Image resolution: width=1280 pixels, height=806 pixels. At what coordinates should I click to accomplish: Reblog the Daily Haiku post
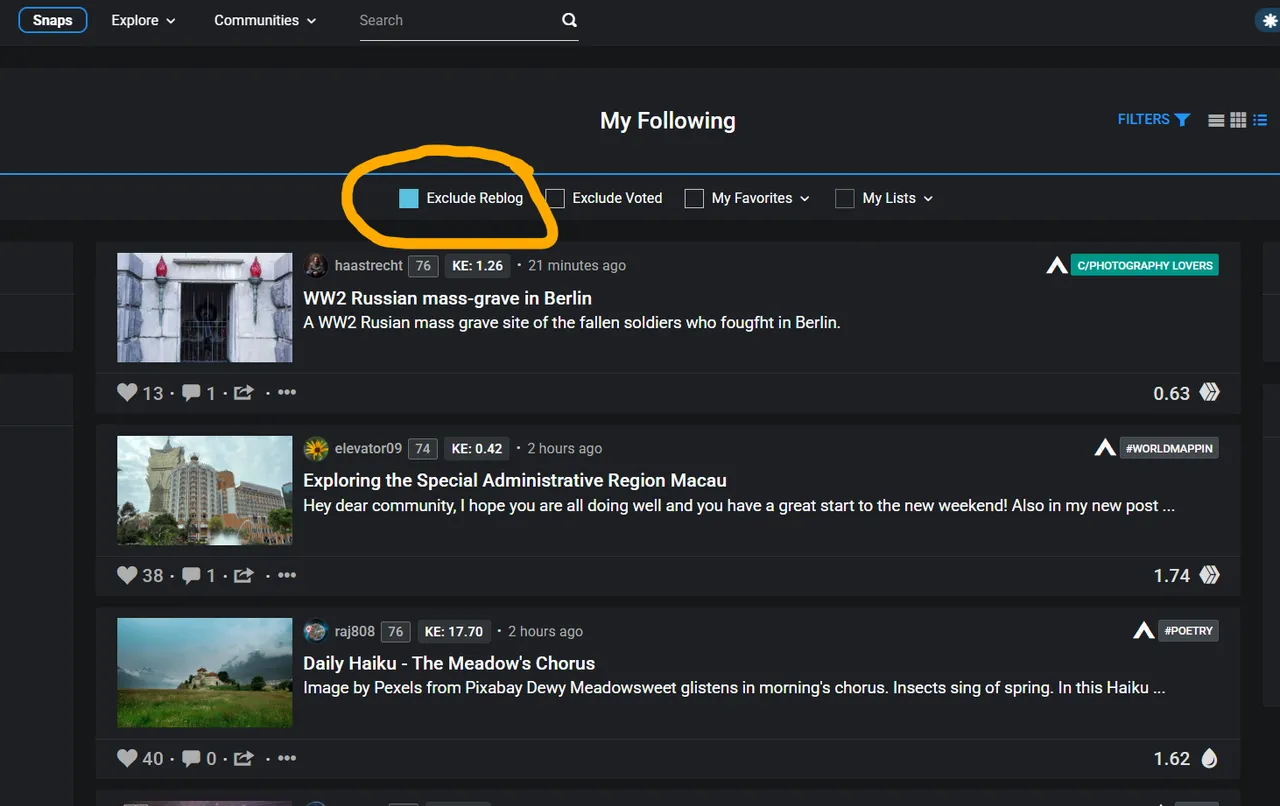tap(243, 759)
